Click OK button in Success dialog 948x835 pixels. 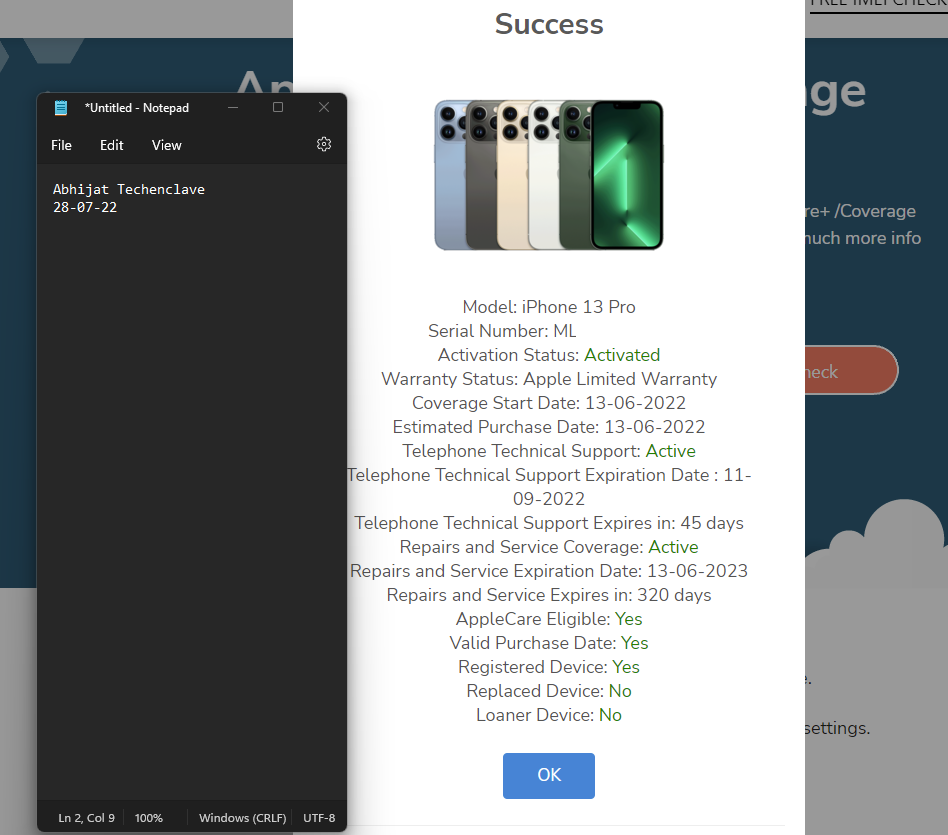[549, 775]
